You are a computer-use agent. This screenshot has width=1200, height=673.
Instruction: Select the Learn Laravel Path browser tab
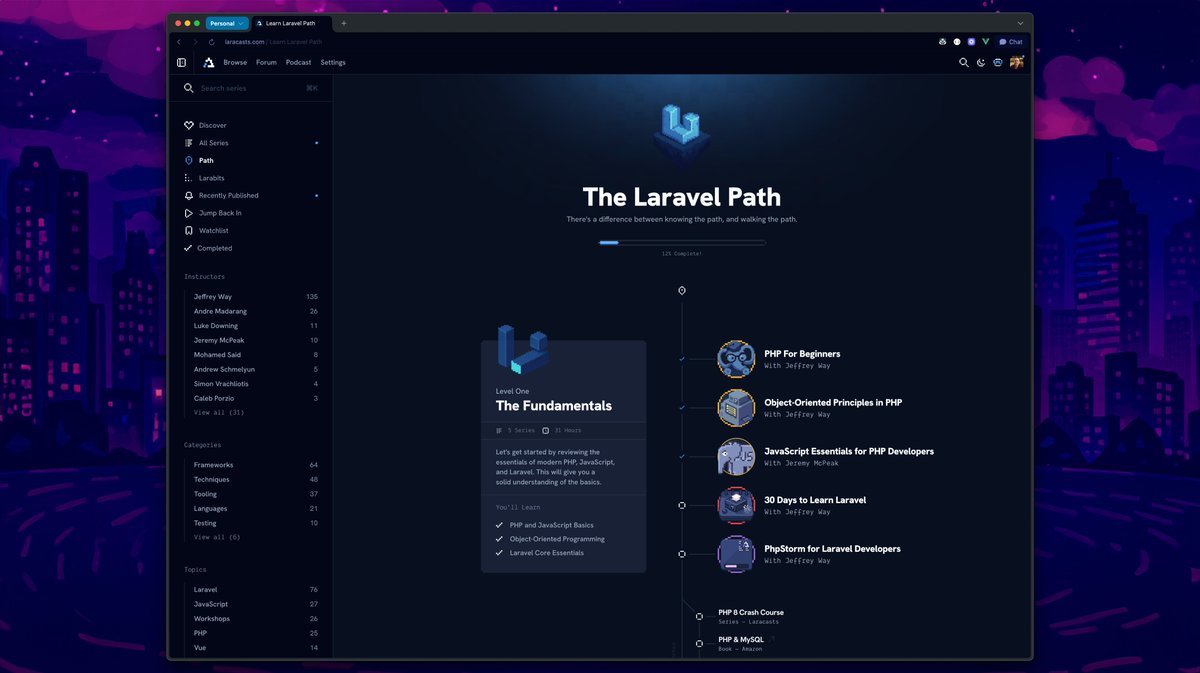click(292, 23)
